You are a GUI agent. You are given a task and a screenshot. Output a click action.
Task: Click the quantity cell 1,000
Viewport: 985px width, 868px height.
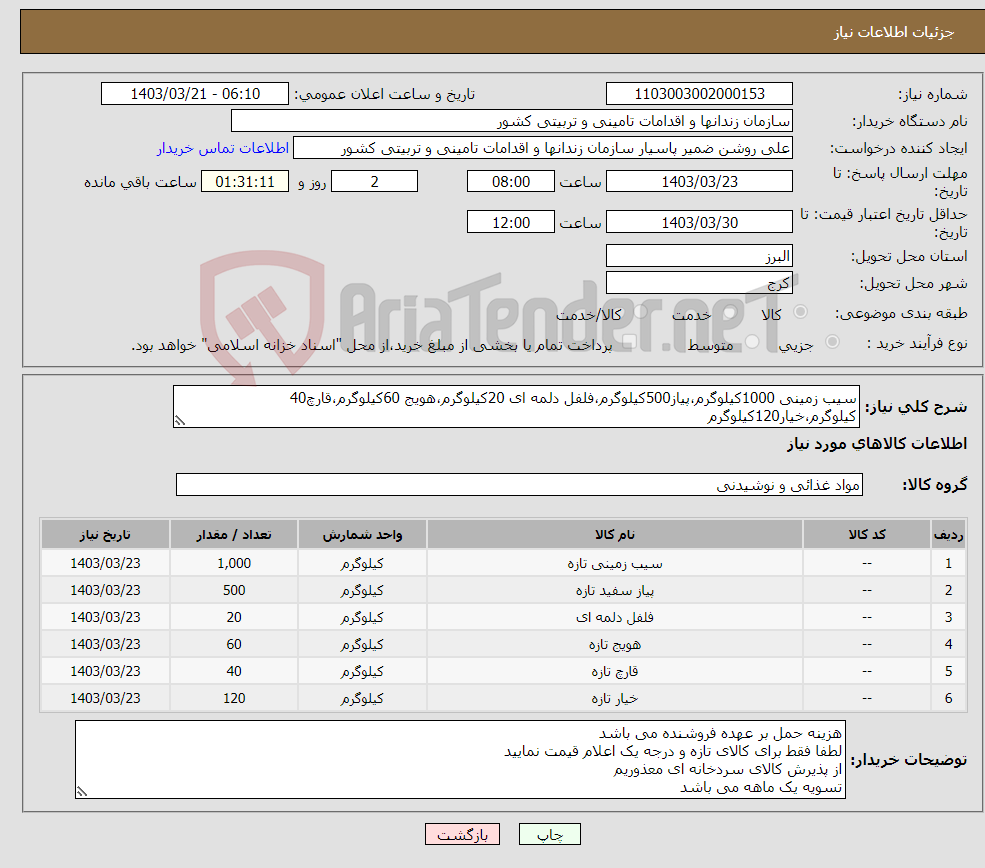(234, 563)
